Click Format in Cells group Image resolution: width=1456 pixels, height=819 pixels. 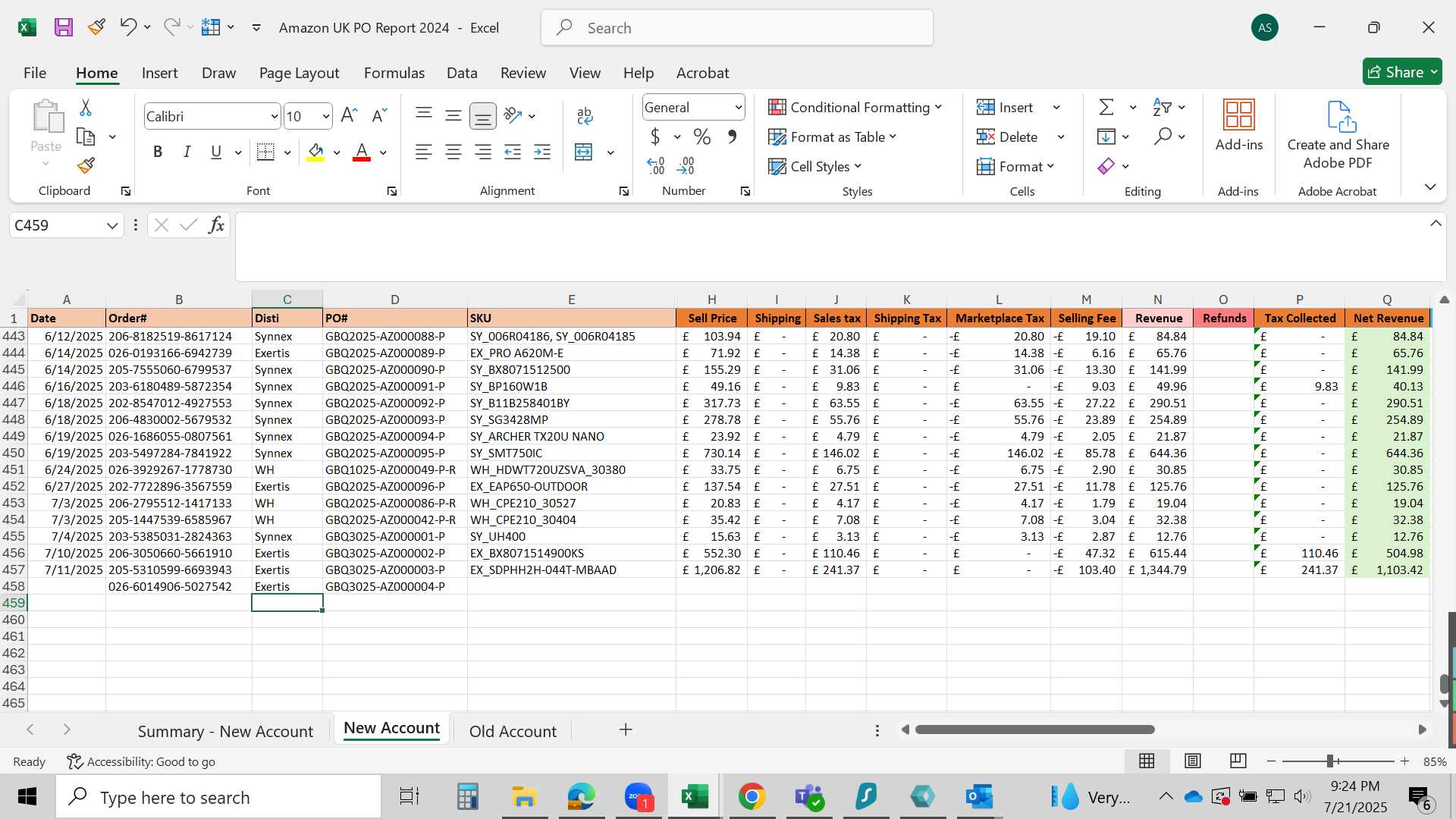click(x=1015, y=166)
